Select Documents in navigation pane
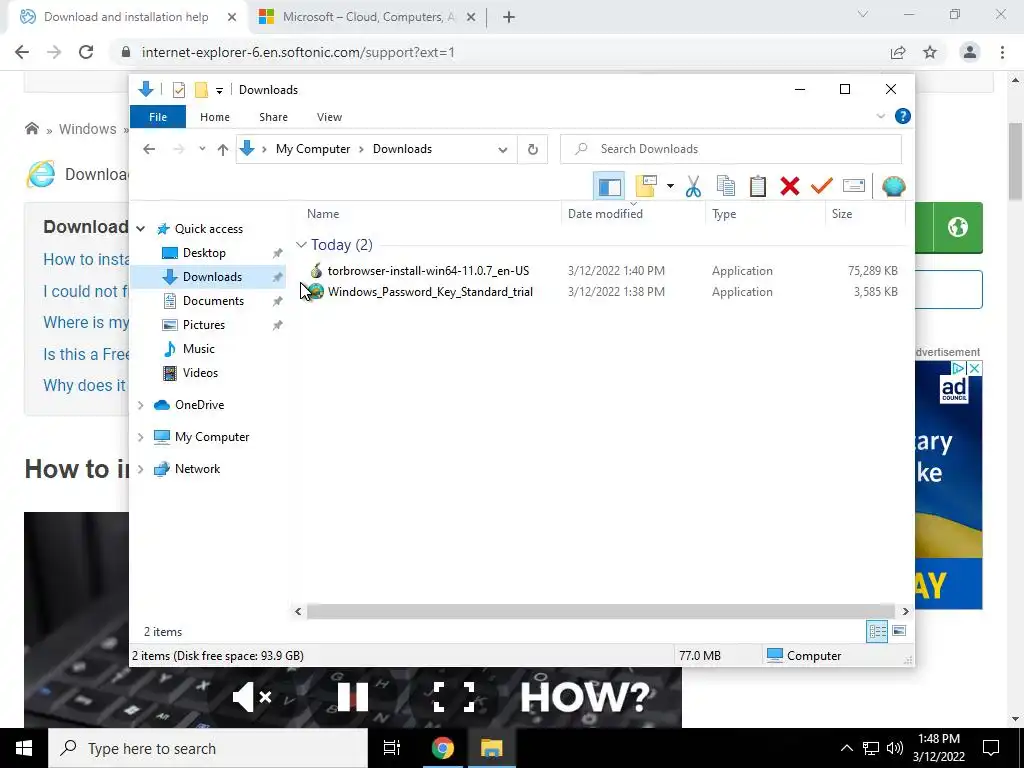This screenshot has width=1024, height=768. pyautogui.click(x=213, y=301)
